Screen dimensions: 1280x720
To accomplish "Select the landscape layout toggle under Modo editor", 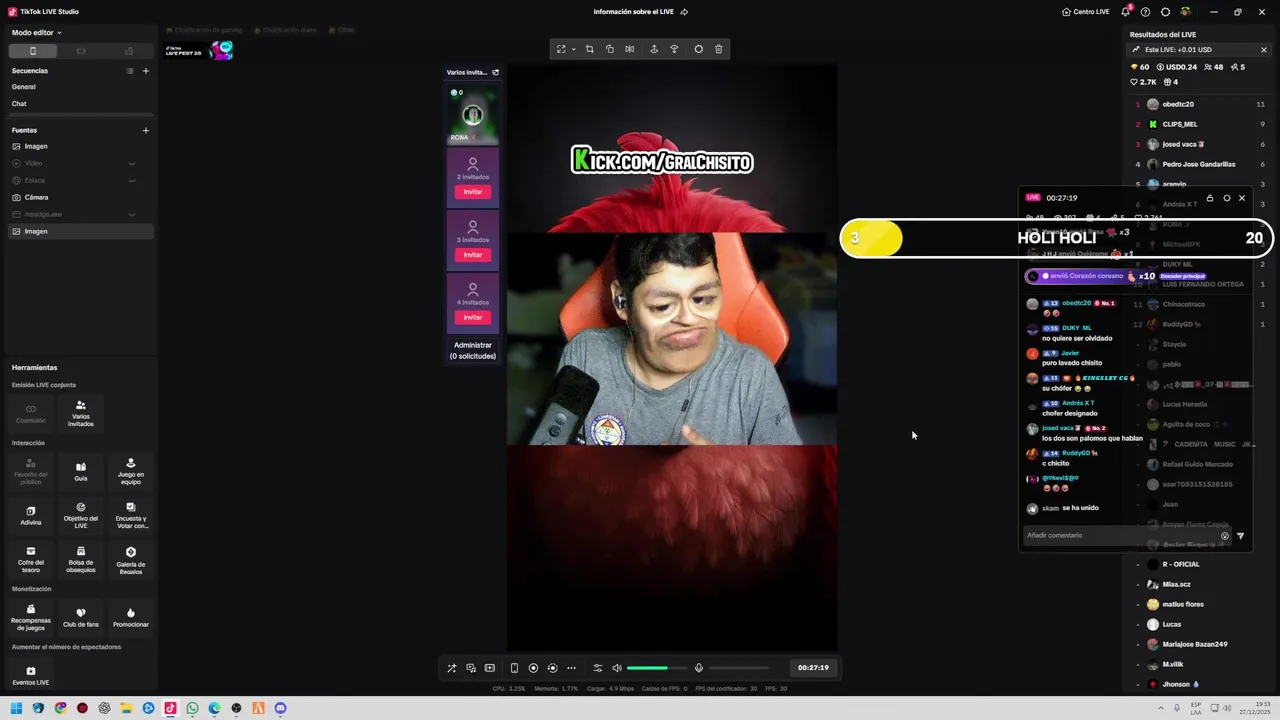I will tap(81, 51).
